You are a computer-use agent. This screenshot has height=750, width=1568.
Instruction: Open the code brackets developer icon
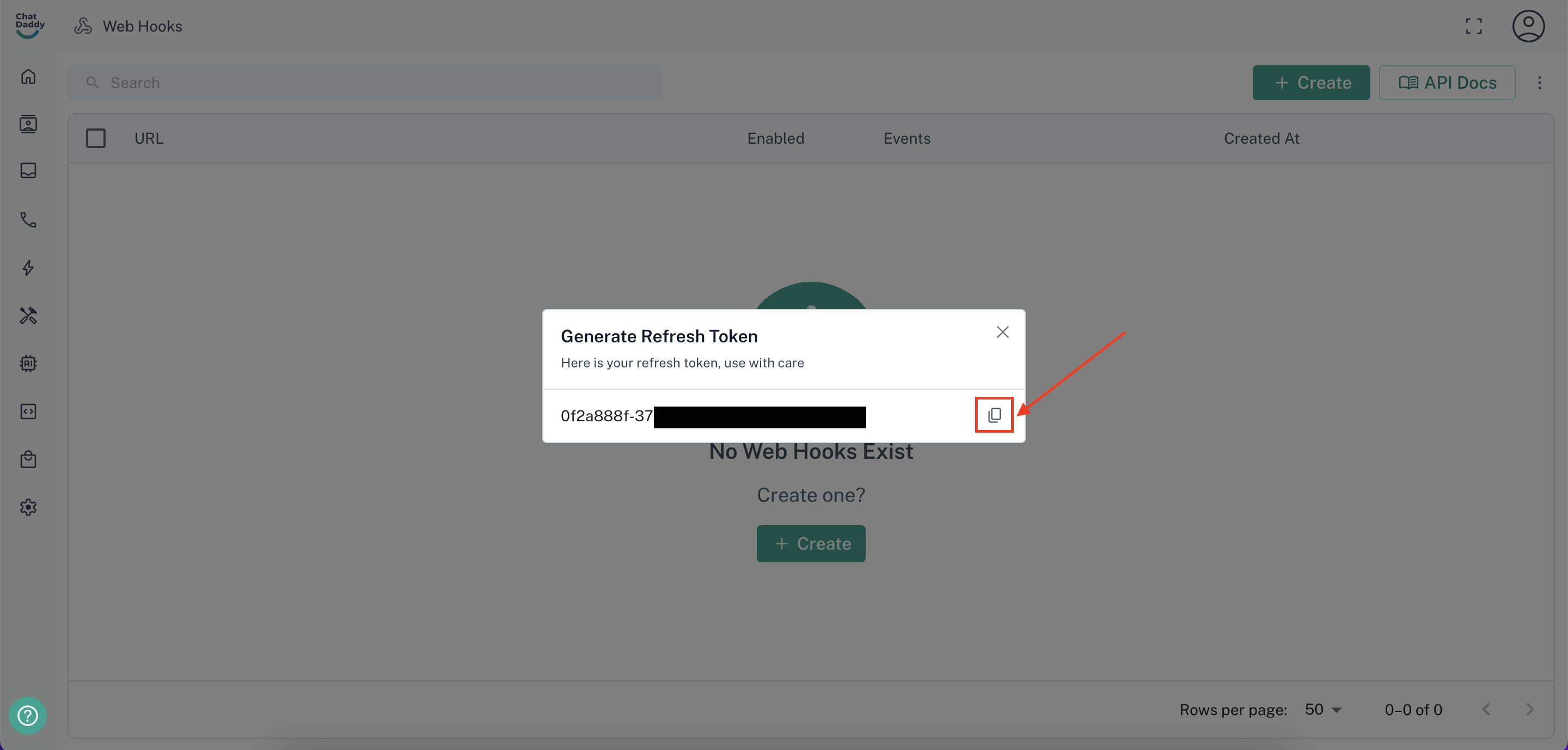point(28,412)
